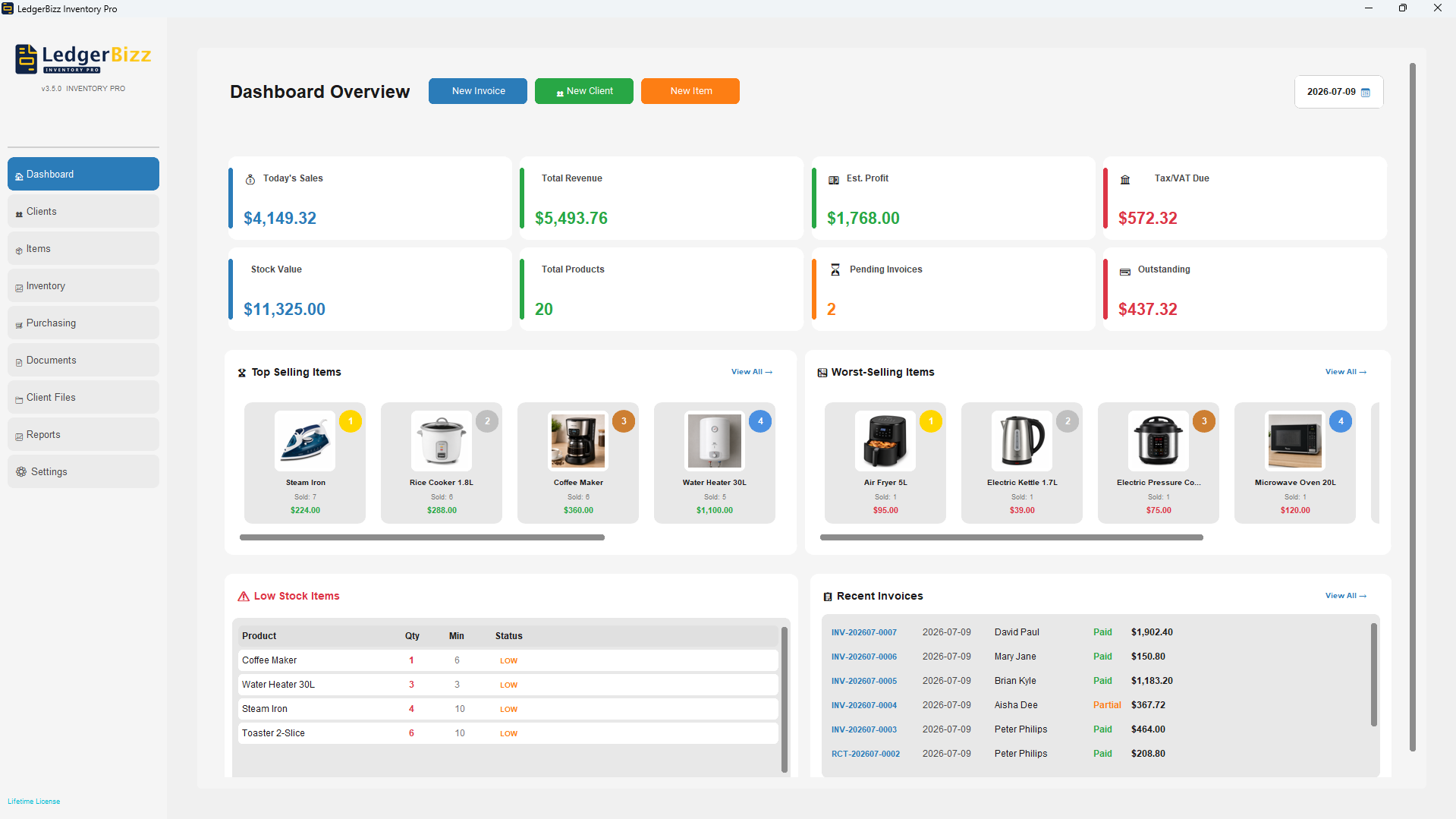Image resolution: width=1456 pixels, height=819 pixels.
Task: Select the Microwave Oven 20L thumbnail
Action: pyautogui.click(x=1295, y=441)
